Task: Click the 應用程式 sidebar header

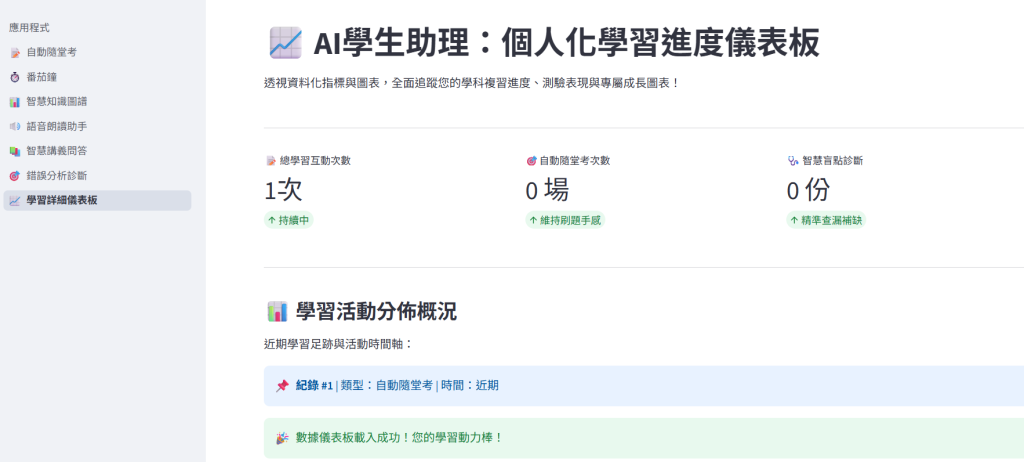Action: [x=29, y=28]
